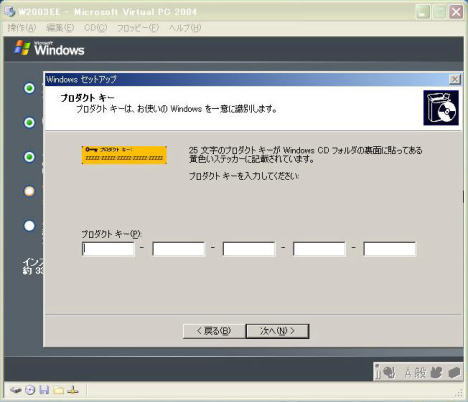Close the Windows セットアップ dialog

(454, 79)
